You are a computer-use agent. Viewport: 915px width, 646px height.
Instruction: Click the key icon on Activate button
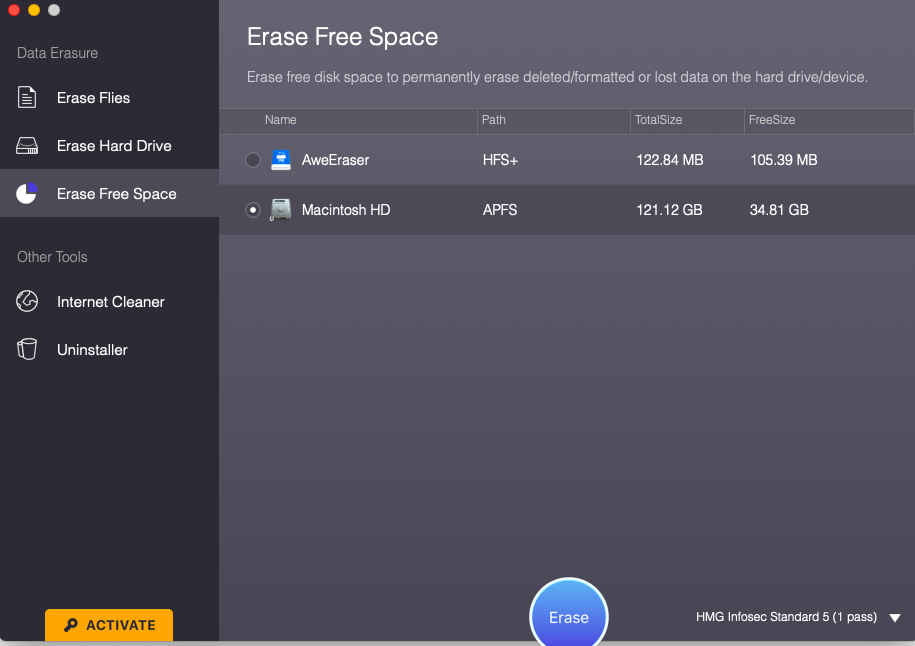pyautogui.click(x=71, y=625)
